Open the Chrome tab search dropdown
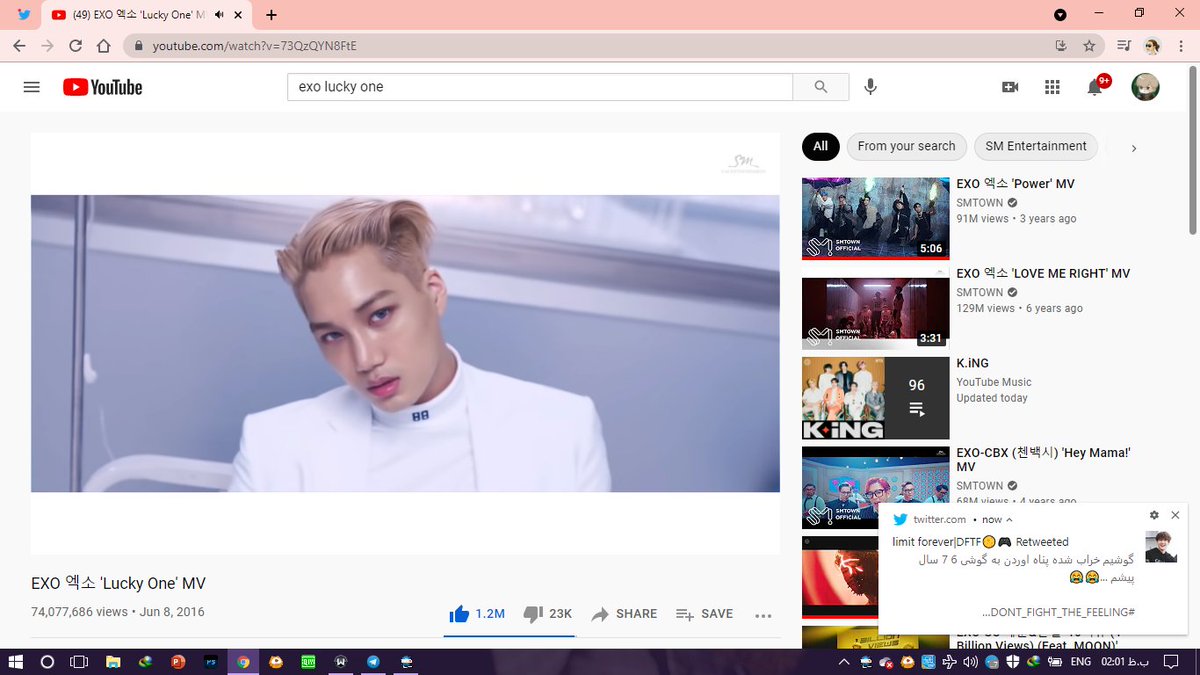The width and height of the screenshot is (1200, 675). [1061, 15]
